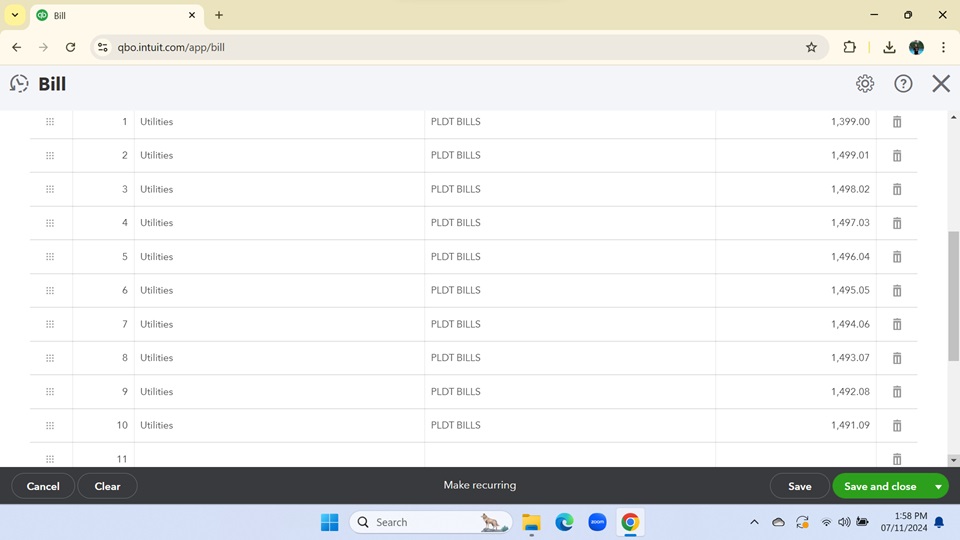The image size is (960, 540).
Task: Open the Windows Start menu
Action: (329, 522)
